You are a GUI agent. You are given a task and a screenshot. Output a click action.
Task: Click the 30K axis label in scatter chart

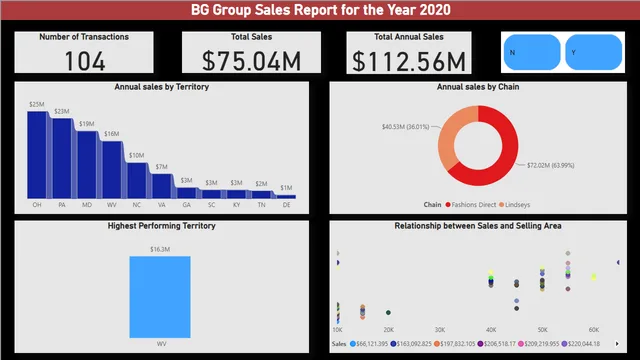(440, 329)
